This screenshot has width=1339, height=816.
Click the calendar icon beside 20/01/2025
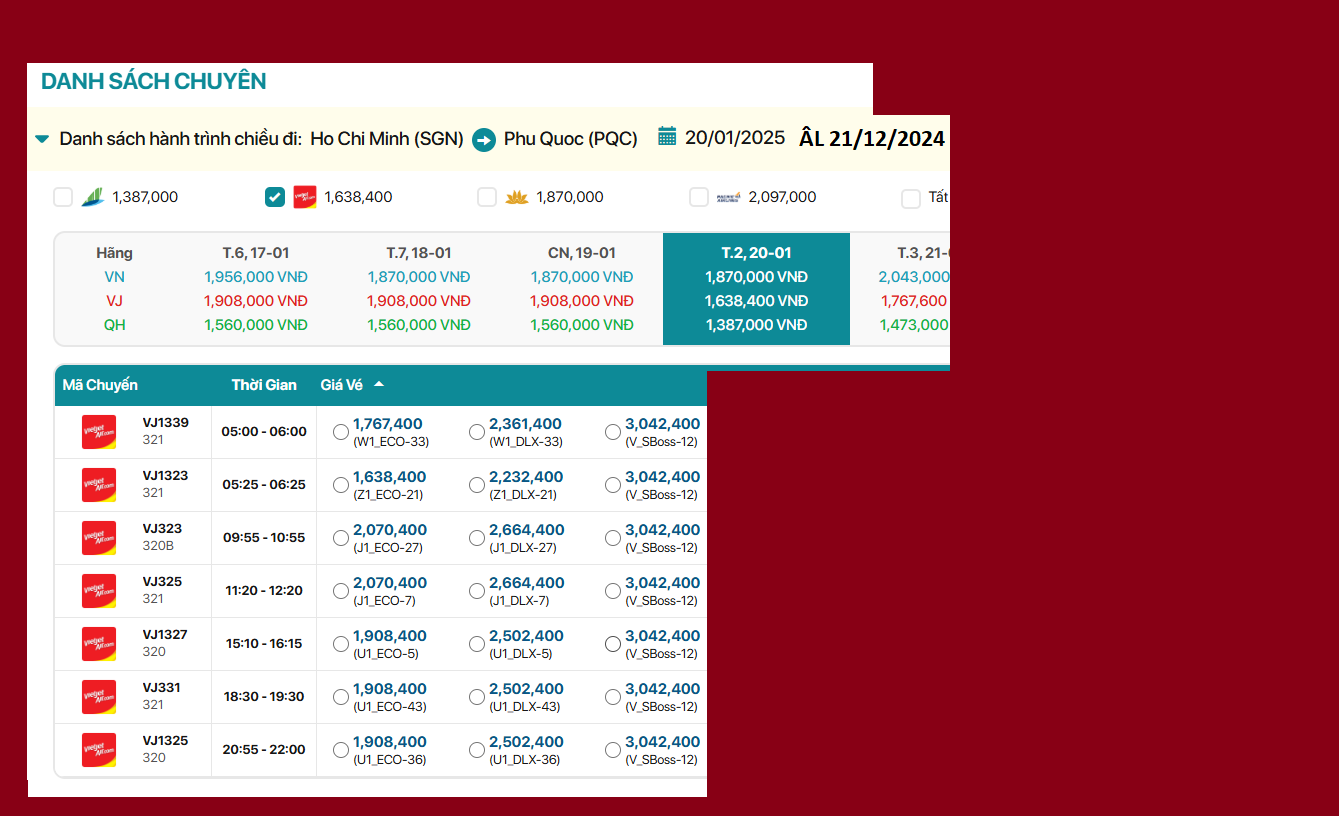pos(667,137)
